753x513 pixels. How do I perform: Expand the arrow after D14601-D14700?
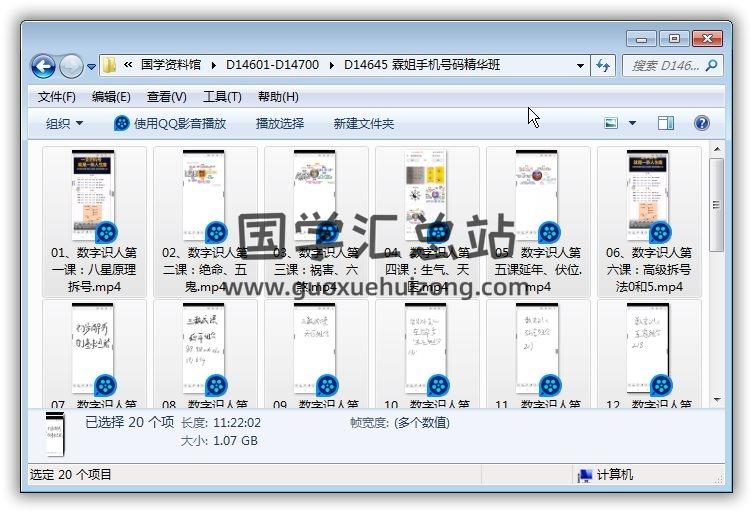click(x=331, y=65)
